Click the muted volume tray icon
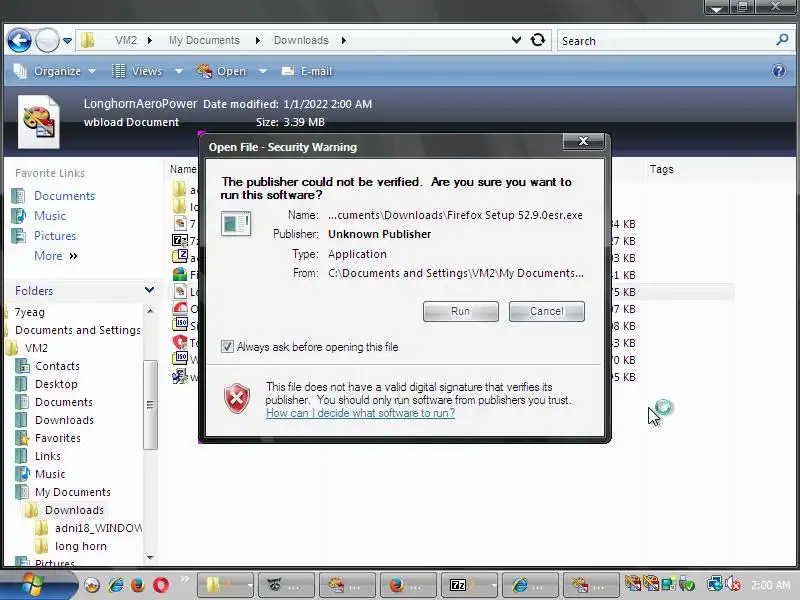800x600 pixels. 734,584
